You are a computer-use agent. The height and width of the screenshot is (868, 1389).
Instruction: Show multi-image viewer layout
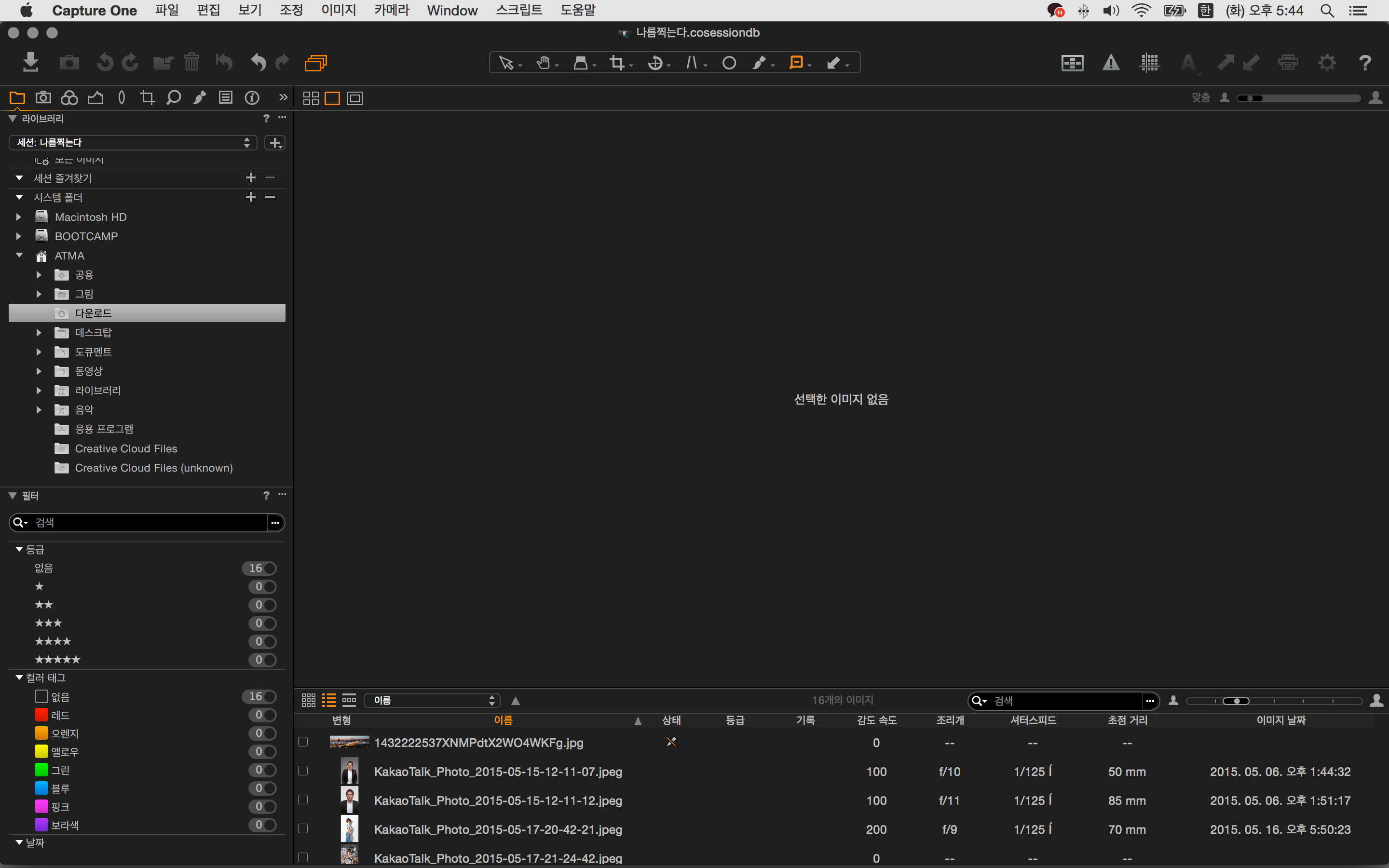click(311, 98)
